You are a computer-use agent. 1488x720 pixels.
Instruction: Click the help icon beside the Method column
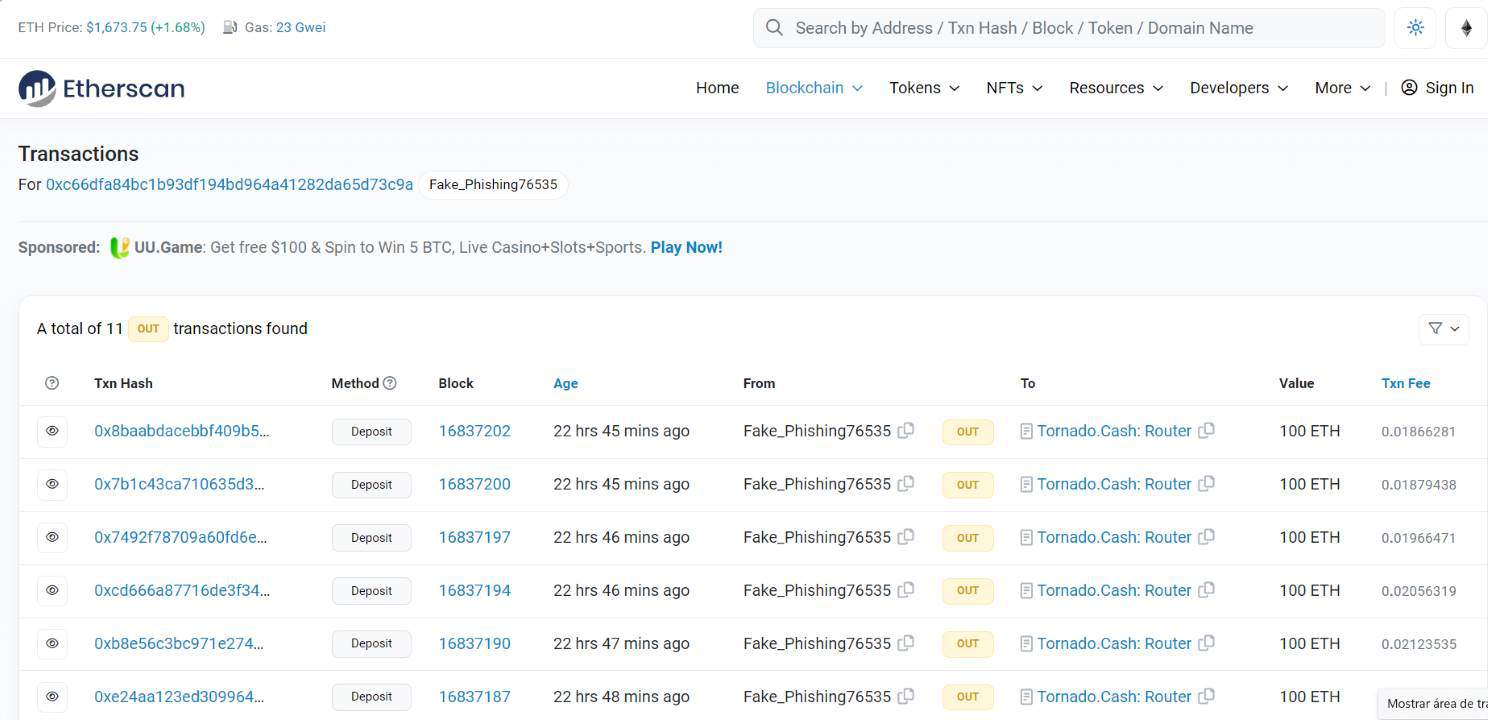(x=390, y=383)
